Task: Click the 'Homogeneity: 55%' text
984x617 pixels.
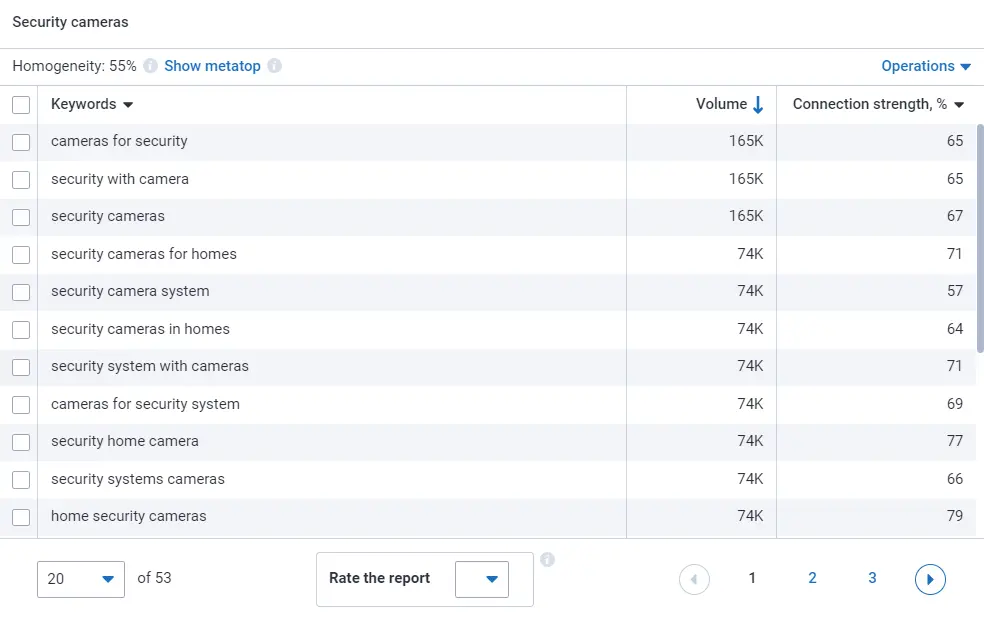Action: pos(74,66)
